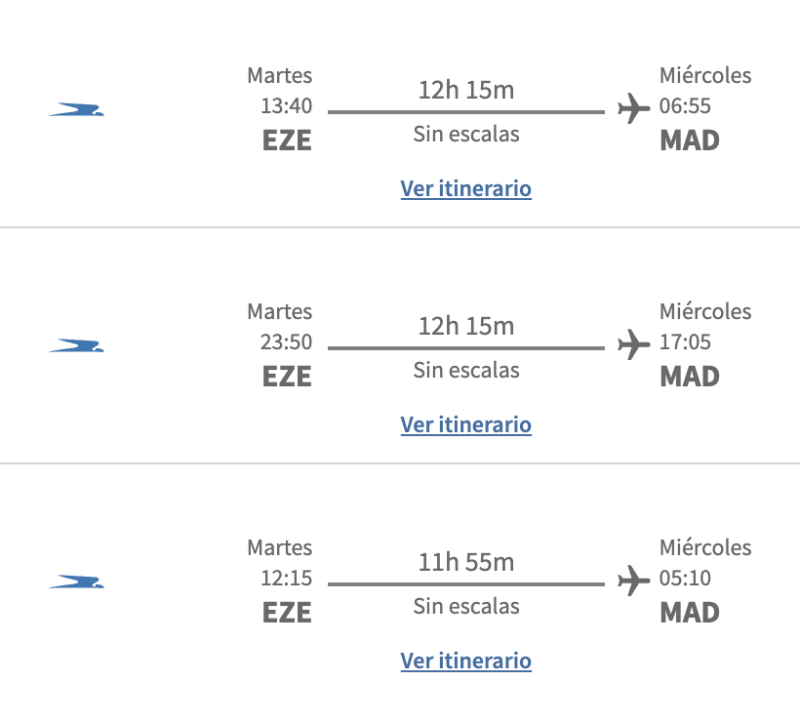Click the EZE code of the 13:40 departure
The image size is (800, 722).
coord(287,141)
